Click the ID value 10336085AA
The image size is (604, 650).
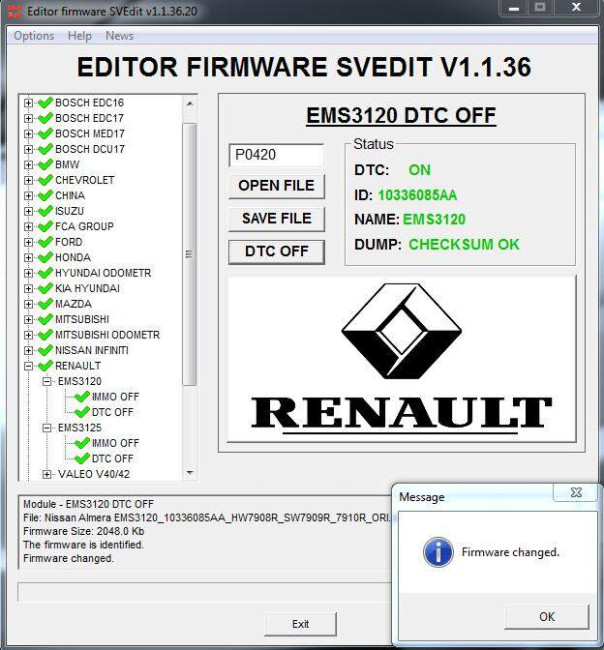coord(417,195)
